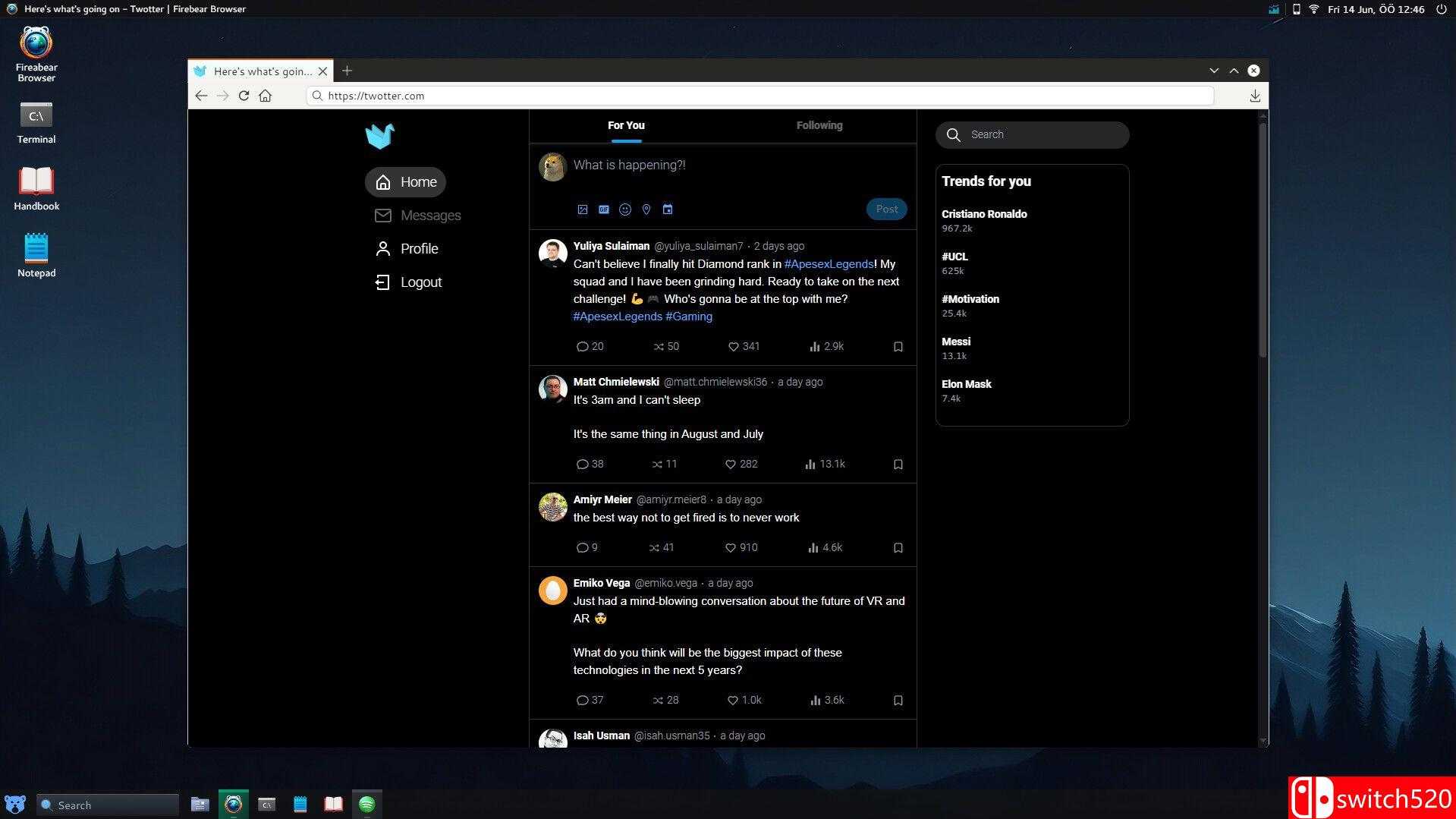Viewport: 1456px width, 819px height.
Task: Reload the page with the refresh icon
Action: (x=244, y=96)
